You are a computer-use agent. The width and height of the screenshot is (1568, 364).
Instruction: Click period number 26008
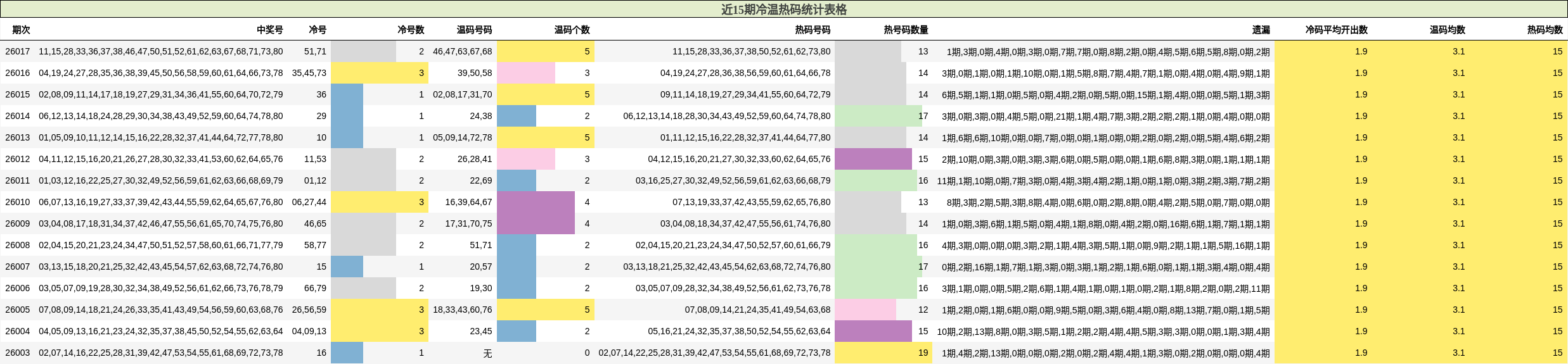click(17, 245)
